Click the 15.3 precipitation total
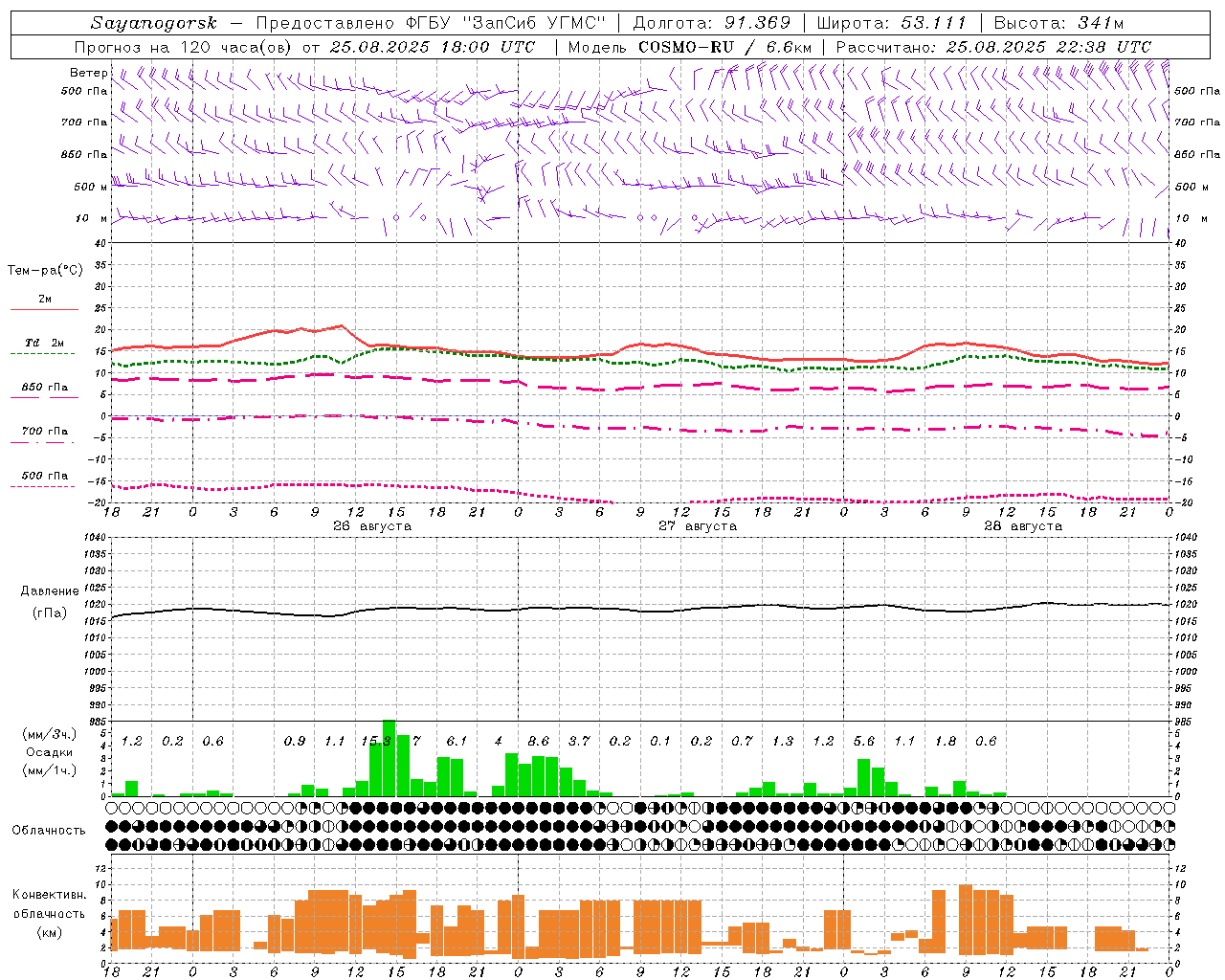The width and height of the screenshot is (1225, 980). (376, 741)
